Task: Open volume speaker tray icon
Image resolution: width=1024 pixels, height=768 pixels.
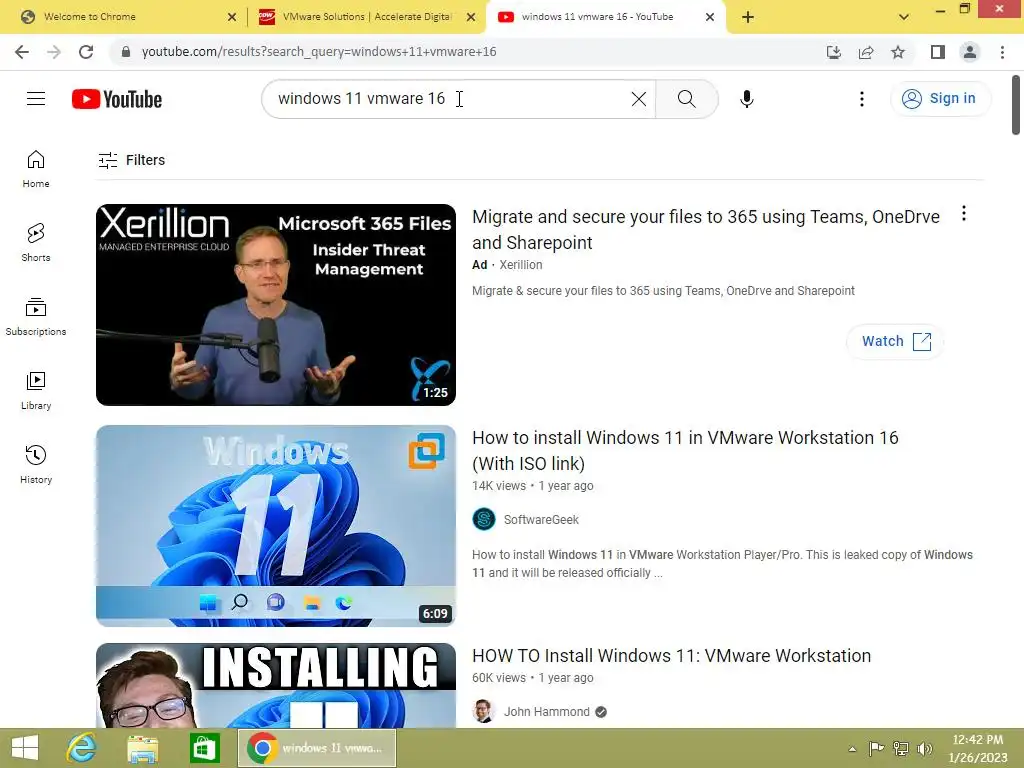Action: pos(925,748)
